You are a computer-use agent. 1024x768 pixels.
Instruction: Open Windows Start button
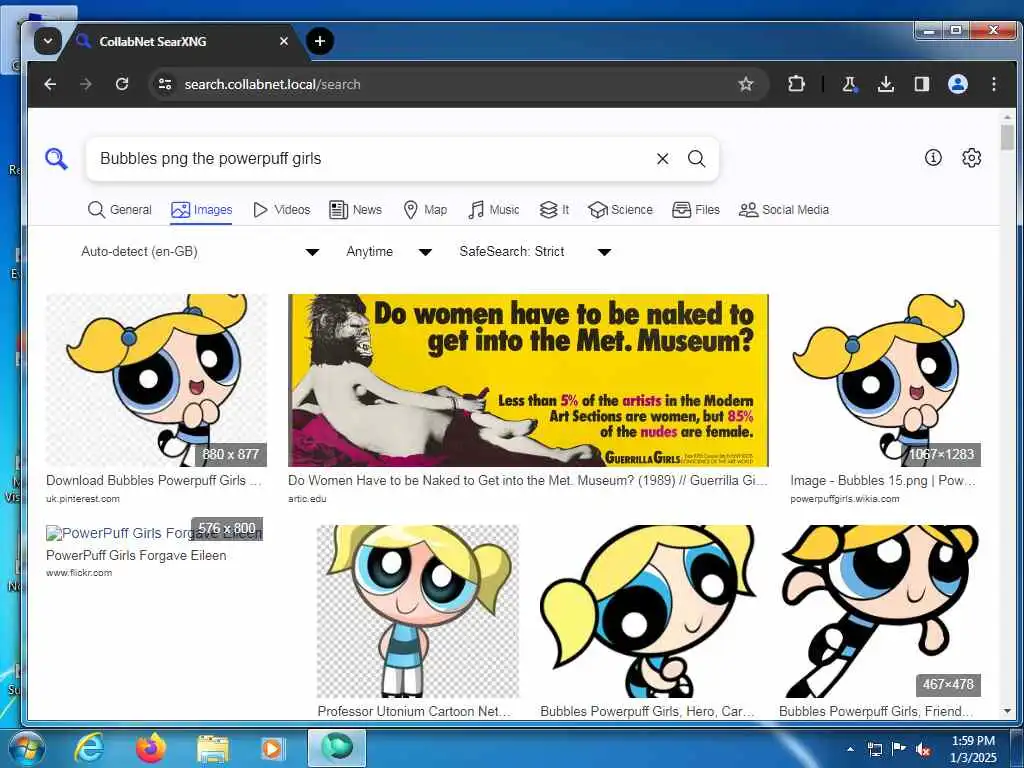[25, 748]
